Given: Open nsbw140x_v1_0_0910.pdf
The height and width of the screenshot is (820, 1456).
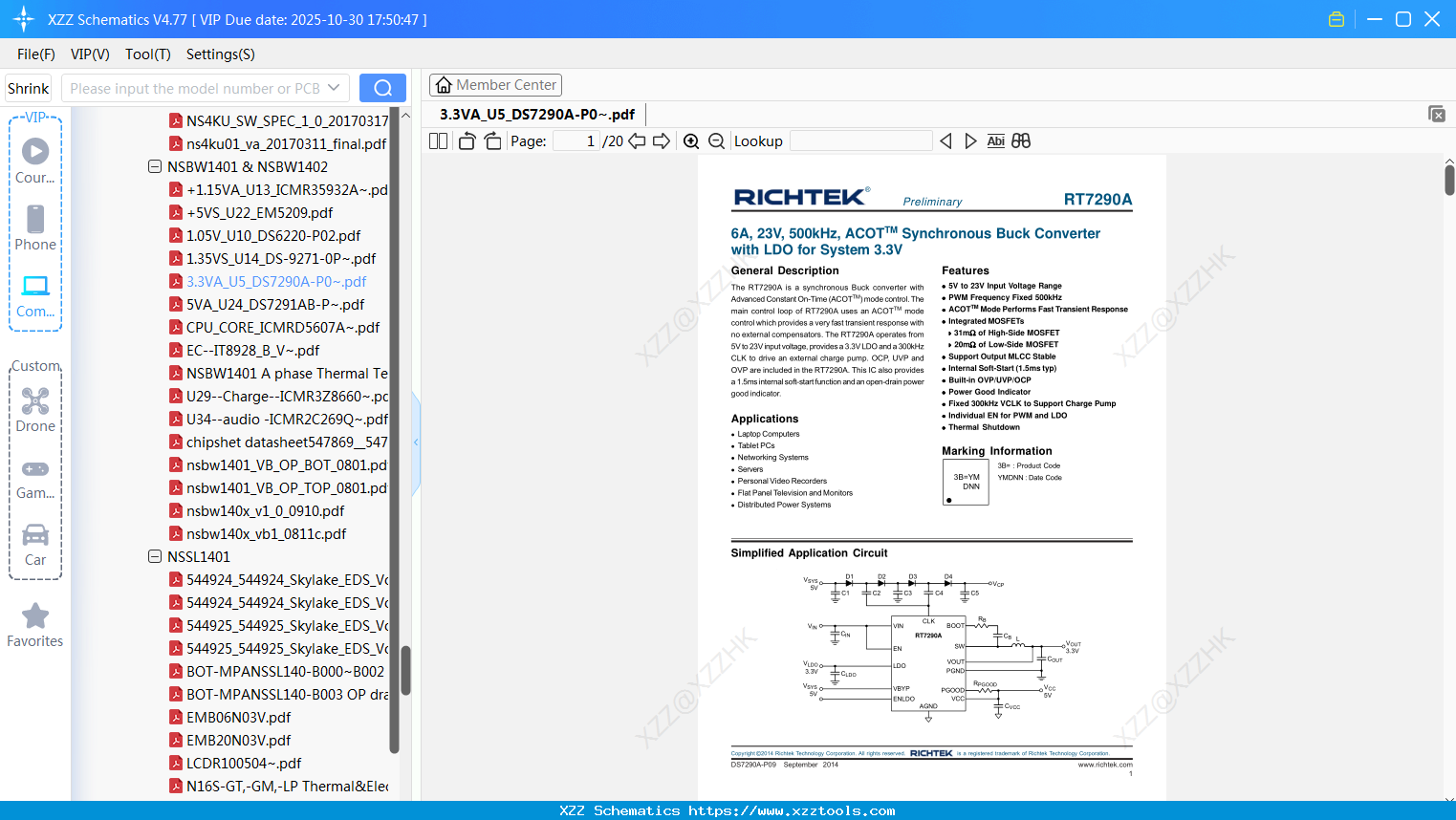Looking at the screenshot, I should (257, 510).
